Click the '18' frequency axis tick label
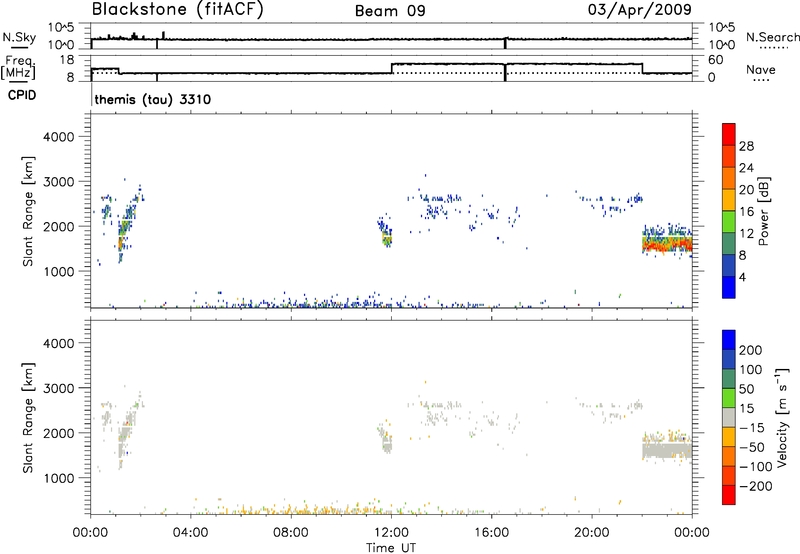 pos(66,60)
